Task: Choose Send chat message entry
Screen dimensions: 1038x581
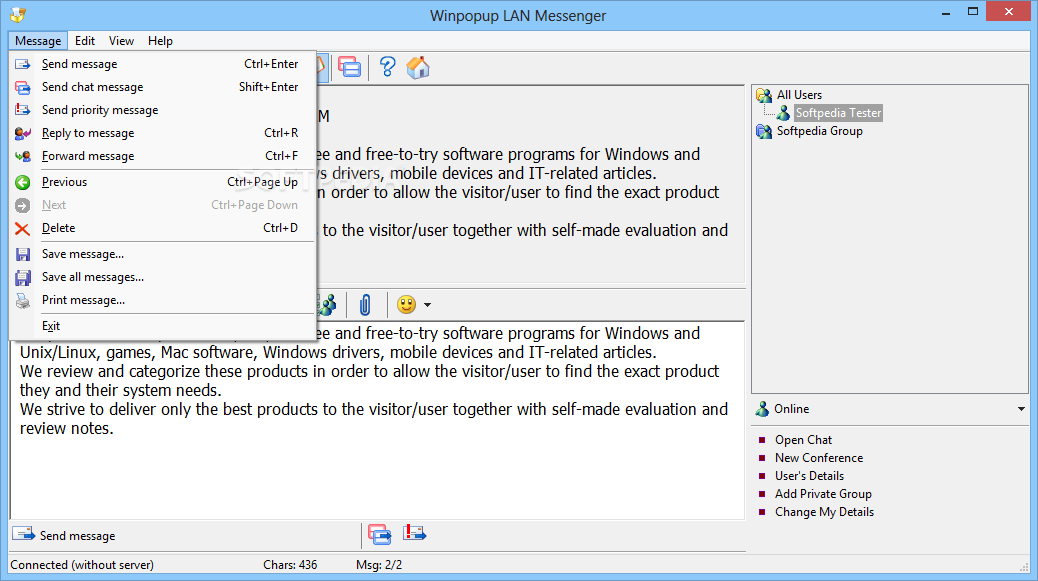Action: point(164,87)
